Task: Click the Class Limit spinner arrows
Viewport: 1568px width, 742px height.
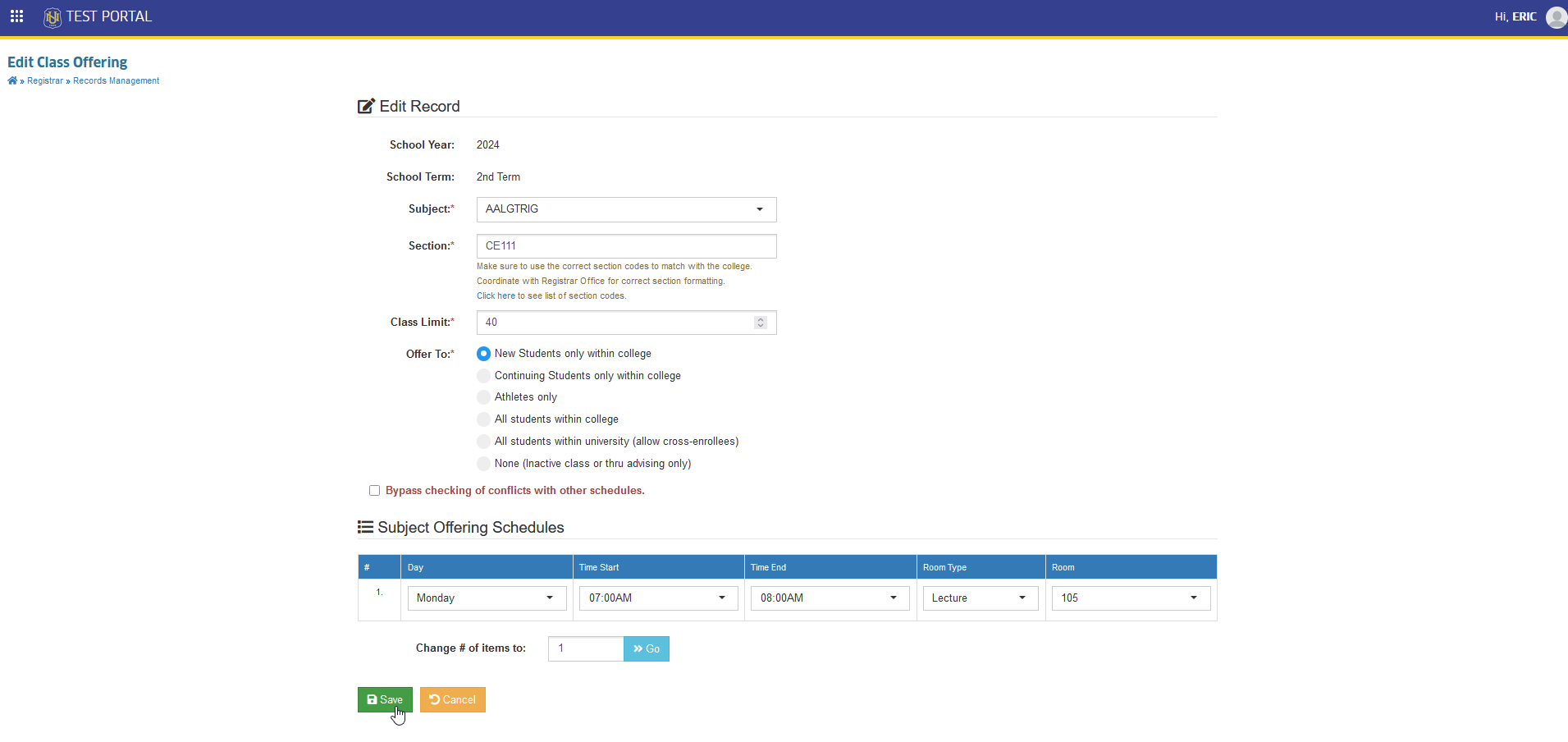Action: pyautogui.click(x=761, y=323)
